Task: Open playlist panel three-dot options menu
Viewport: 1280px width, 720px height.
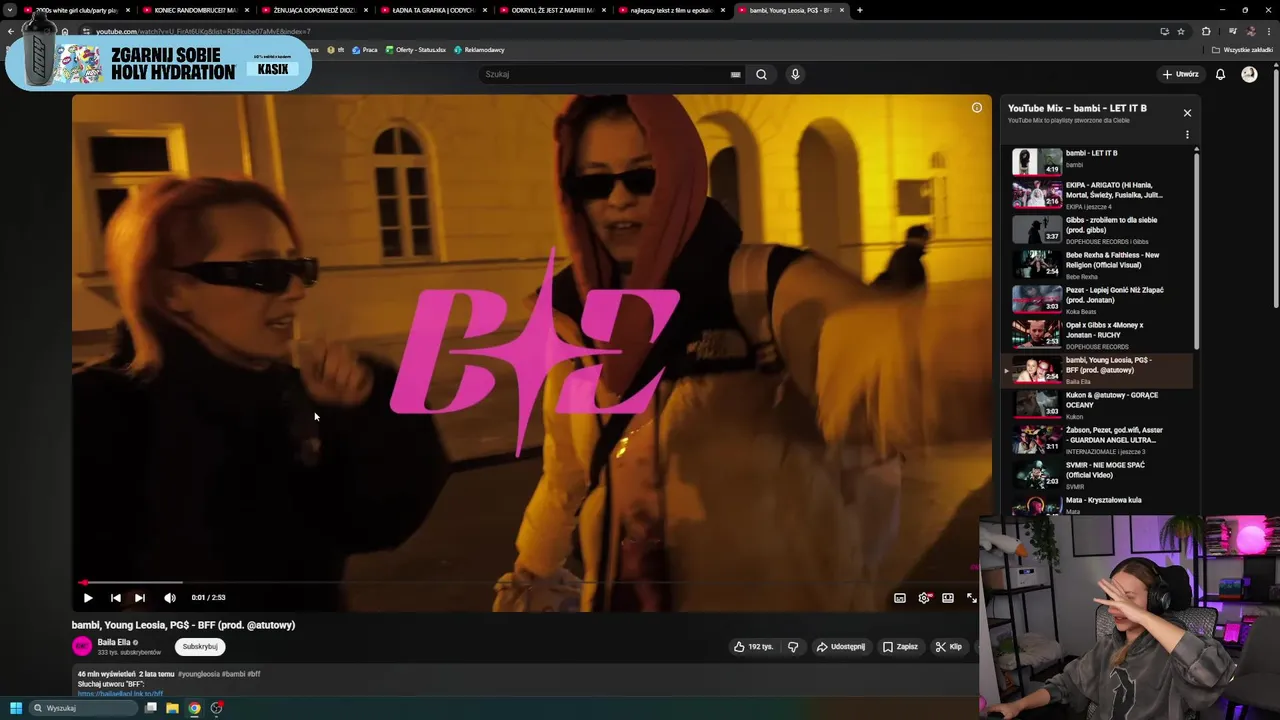Action: tap(1187, 134)
